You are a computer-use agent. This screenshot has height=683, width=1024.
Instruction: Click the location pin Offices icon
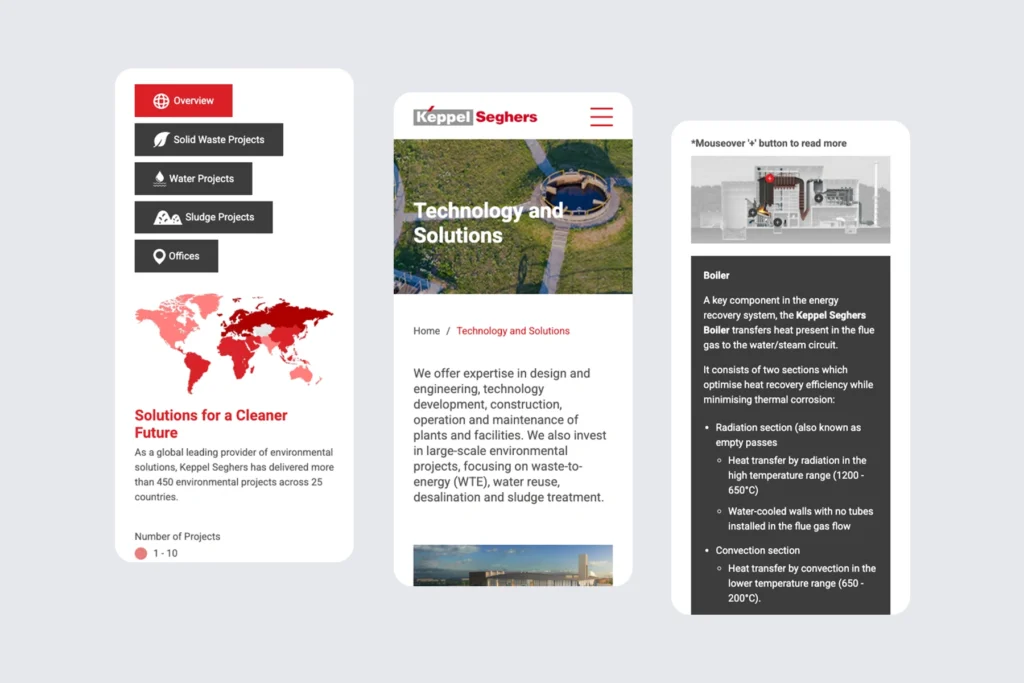159,257
